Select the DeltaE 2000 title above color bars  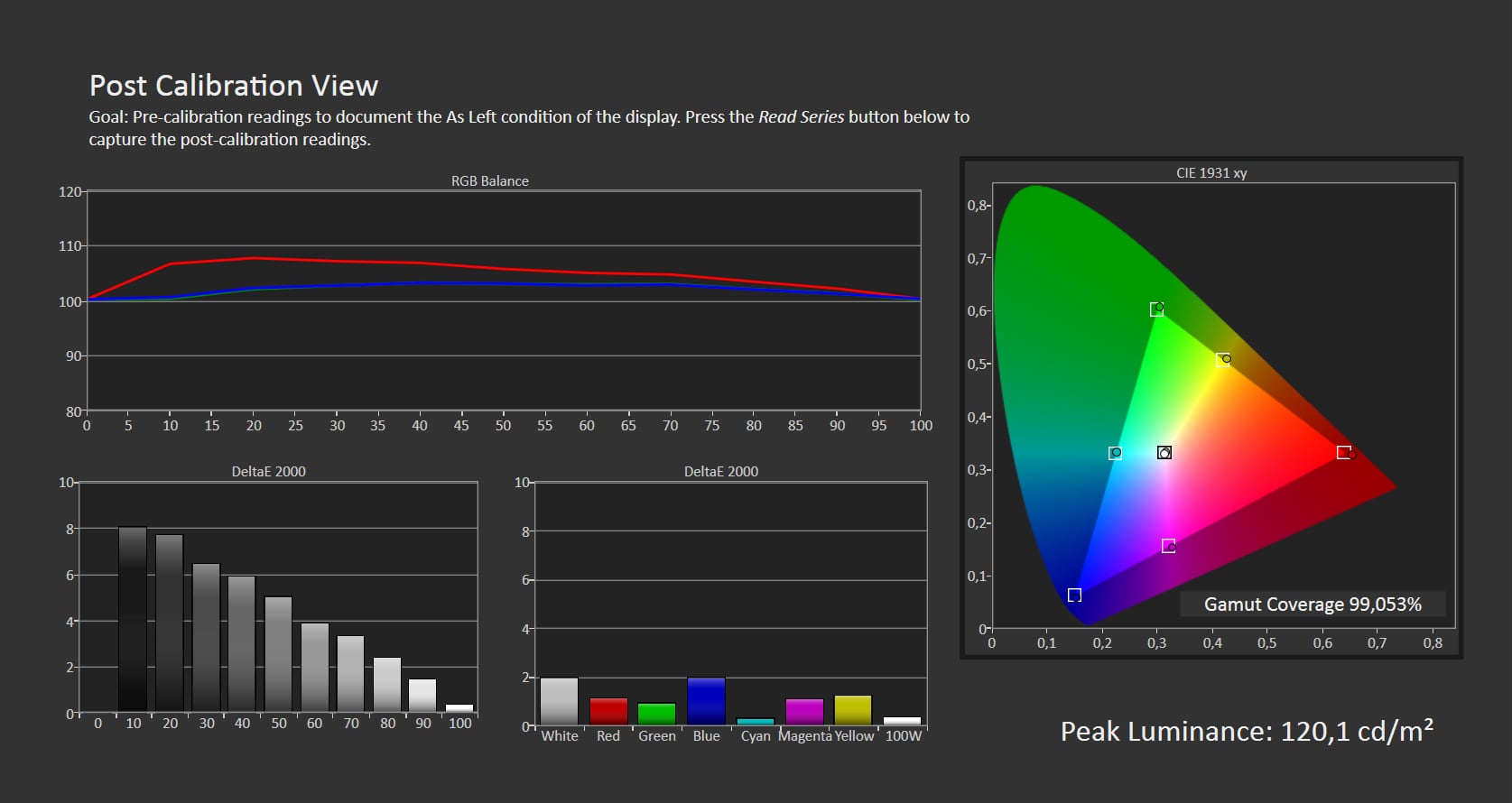[x=720, y=471]
